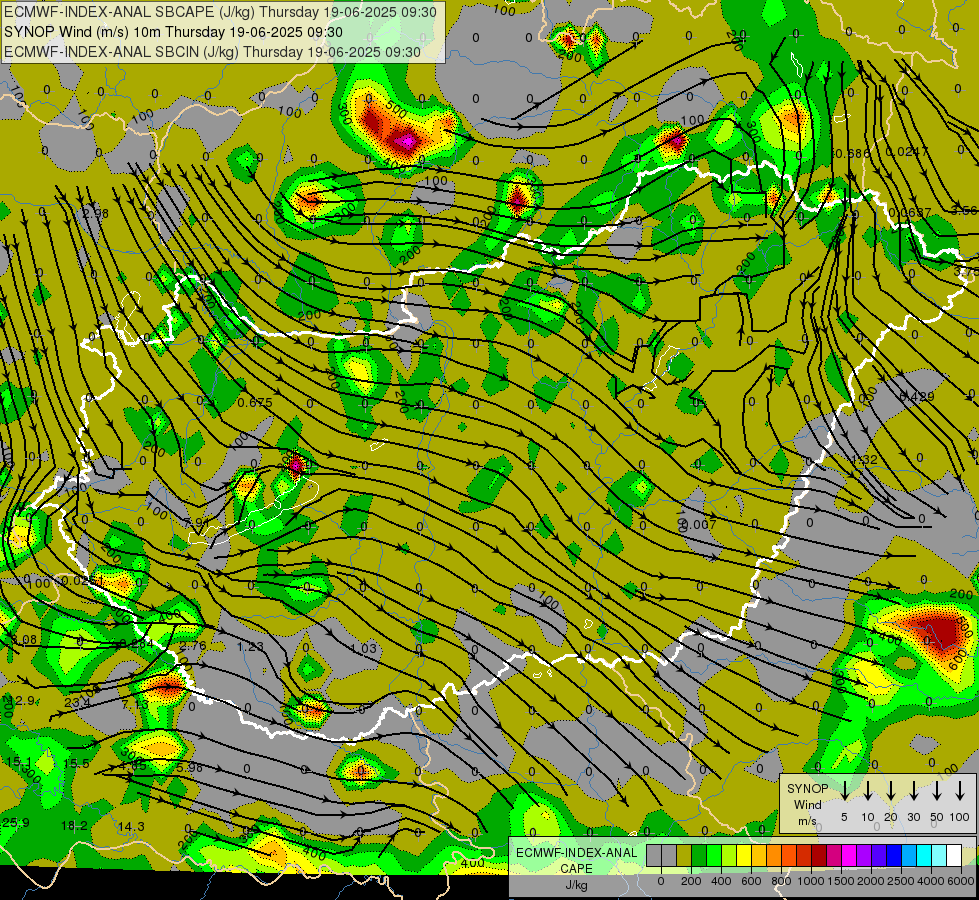979x900 pixels.
Task: Click the 10 m/s wind arrow in legend
Action: (x=867, y=790)
